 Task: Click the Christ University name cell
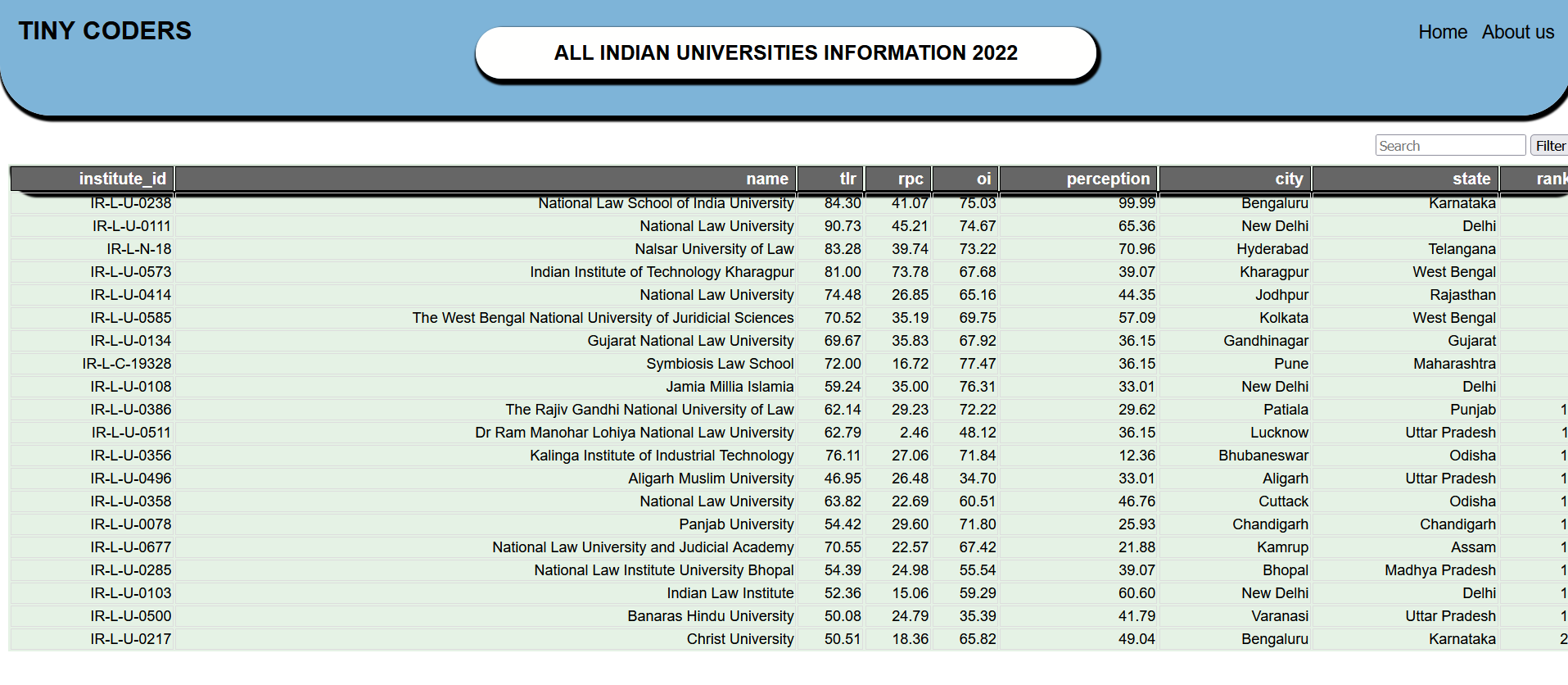pyautogui.click(x=740, y=639)
